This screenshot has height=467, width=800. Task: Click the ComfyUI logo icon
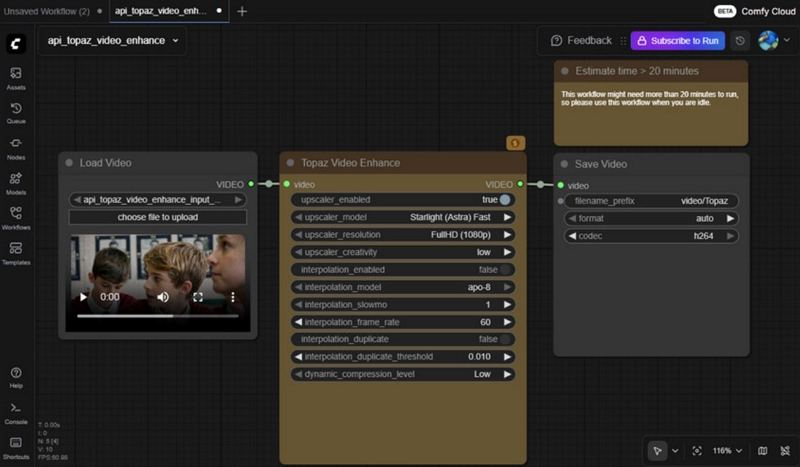pos(16,43)
